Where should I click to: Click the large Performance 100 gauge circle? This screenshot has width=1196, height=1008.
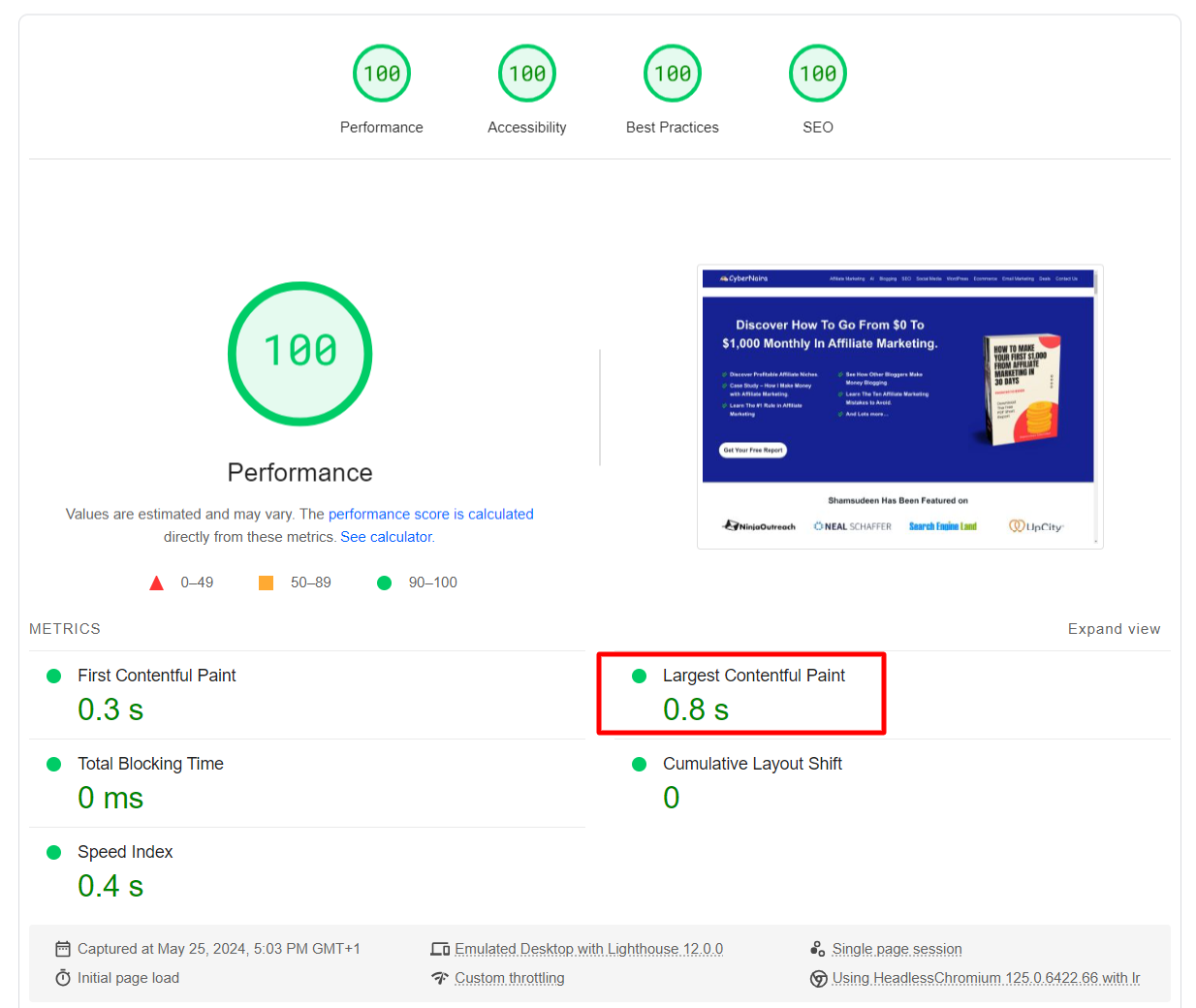300,354
